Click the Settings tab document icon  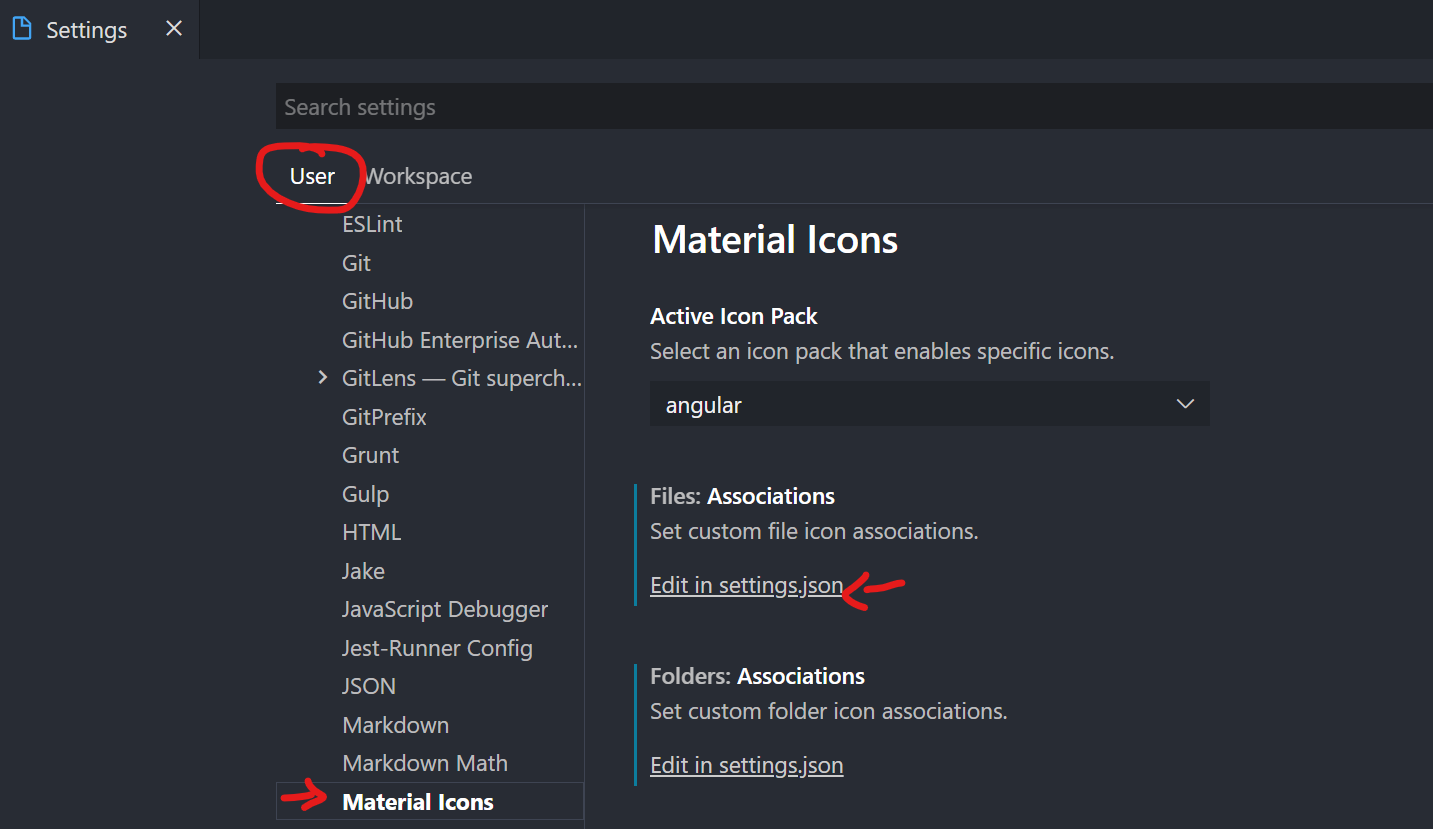[20, 29]
